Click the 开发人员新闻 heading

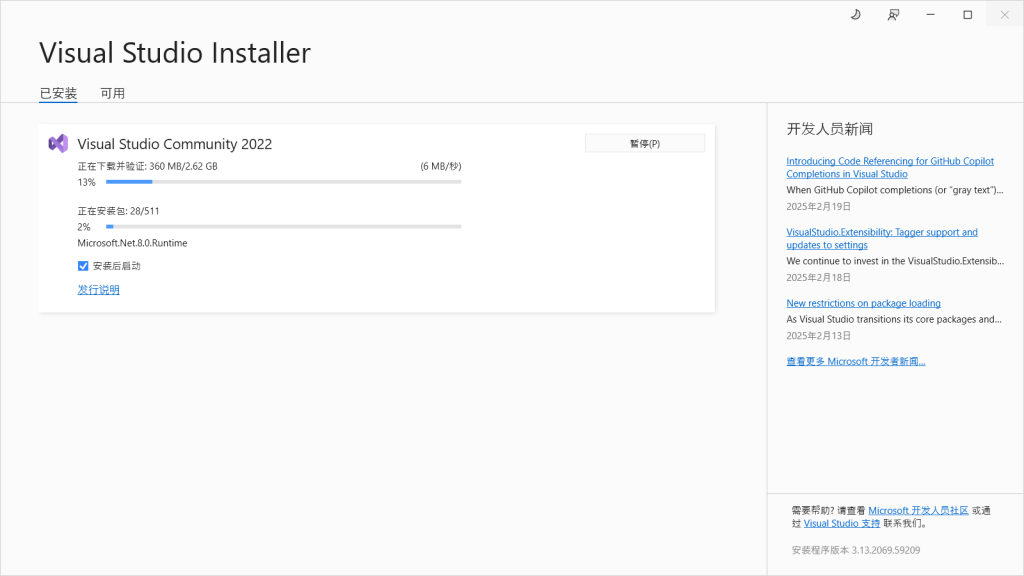(x=829, y=129)
